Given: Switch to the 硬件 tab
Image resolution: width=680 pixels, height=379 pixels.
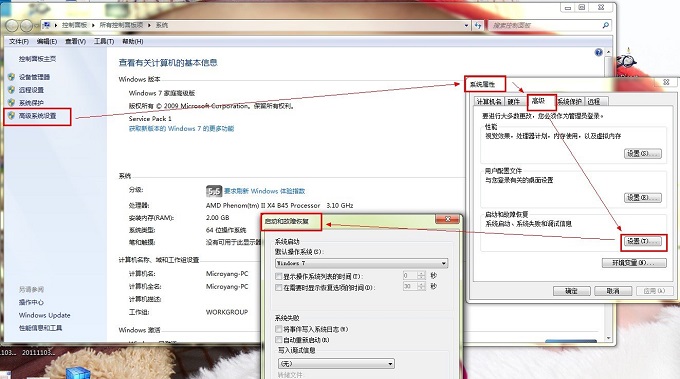Looking at the screenshot, I should click(514, 101).
